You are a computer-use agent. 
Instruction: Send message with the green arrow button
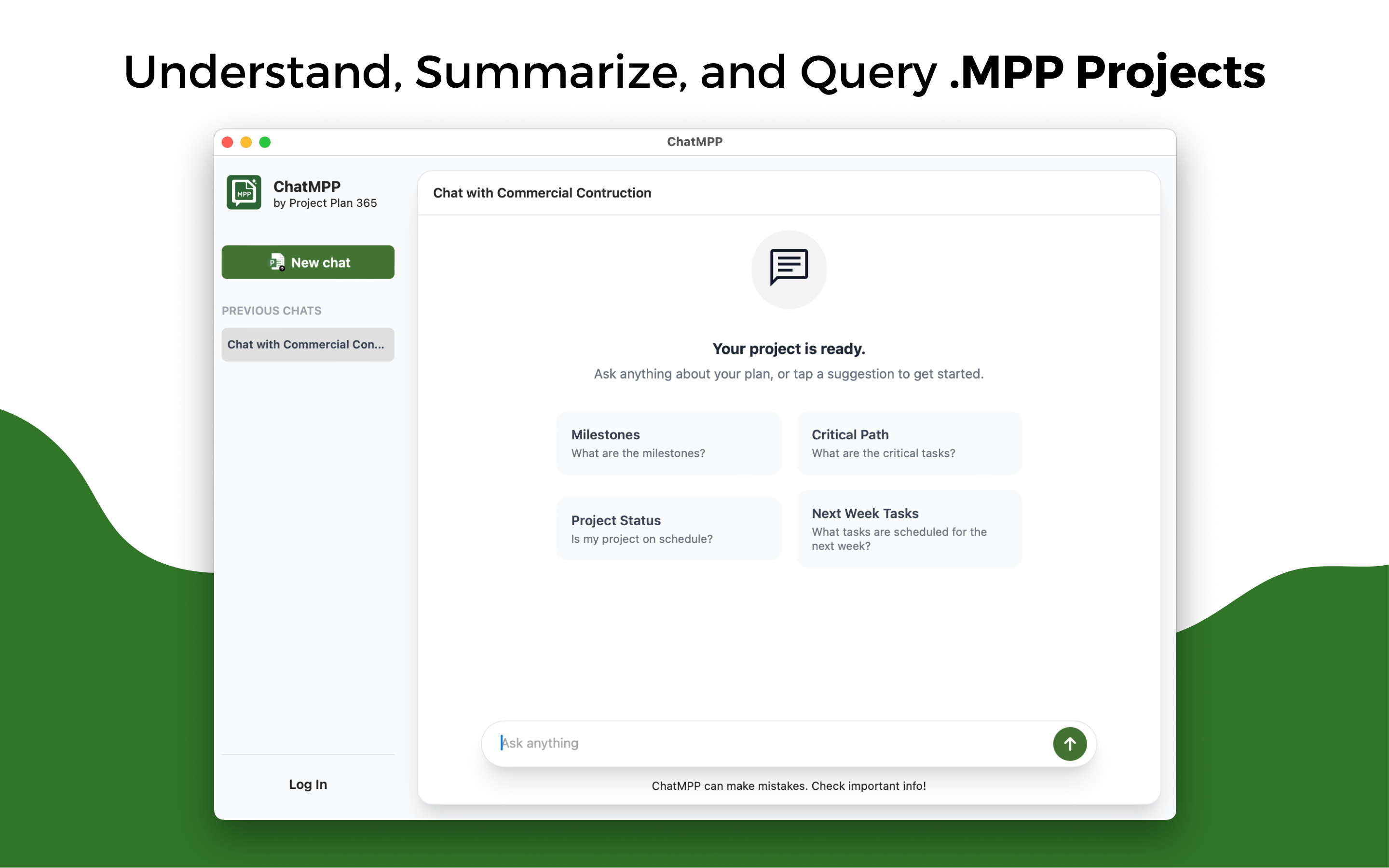(x=1069, y=744)
